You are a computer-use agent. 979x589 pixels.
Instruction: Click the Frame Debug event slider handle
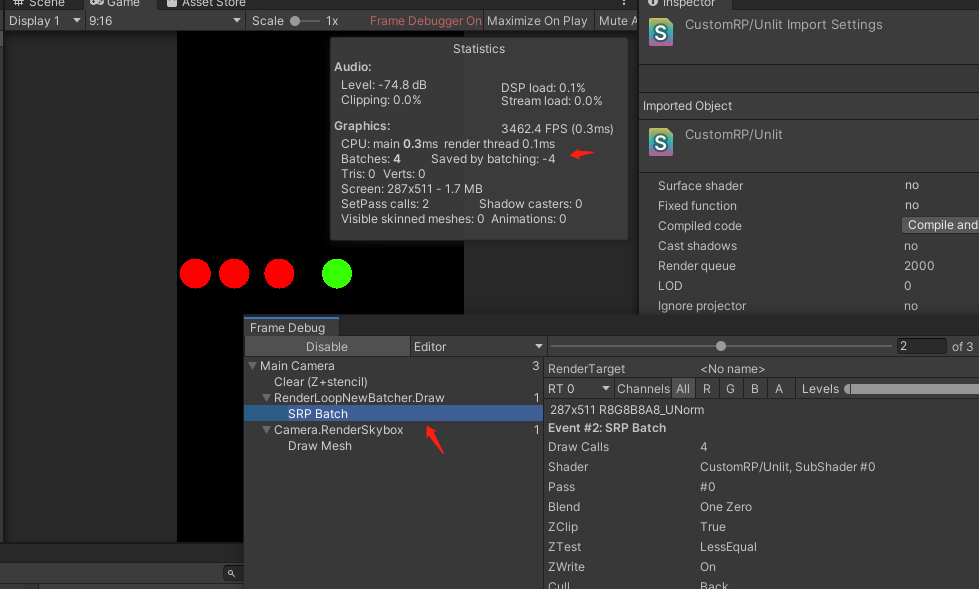721,347
